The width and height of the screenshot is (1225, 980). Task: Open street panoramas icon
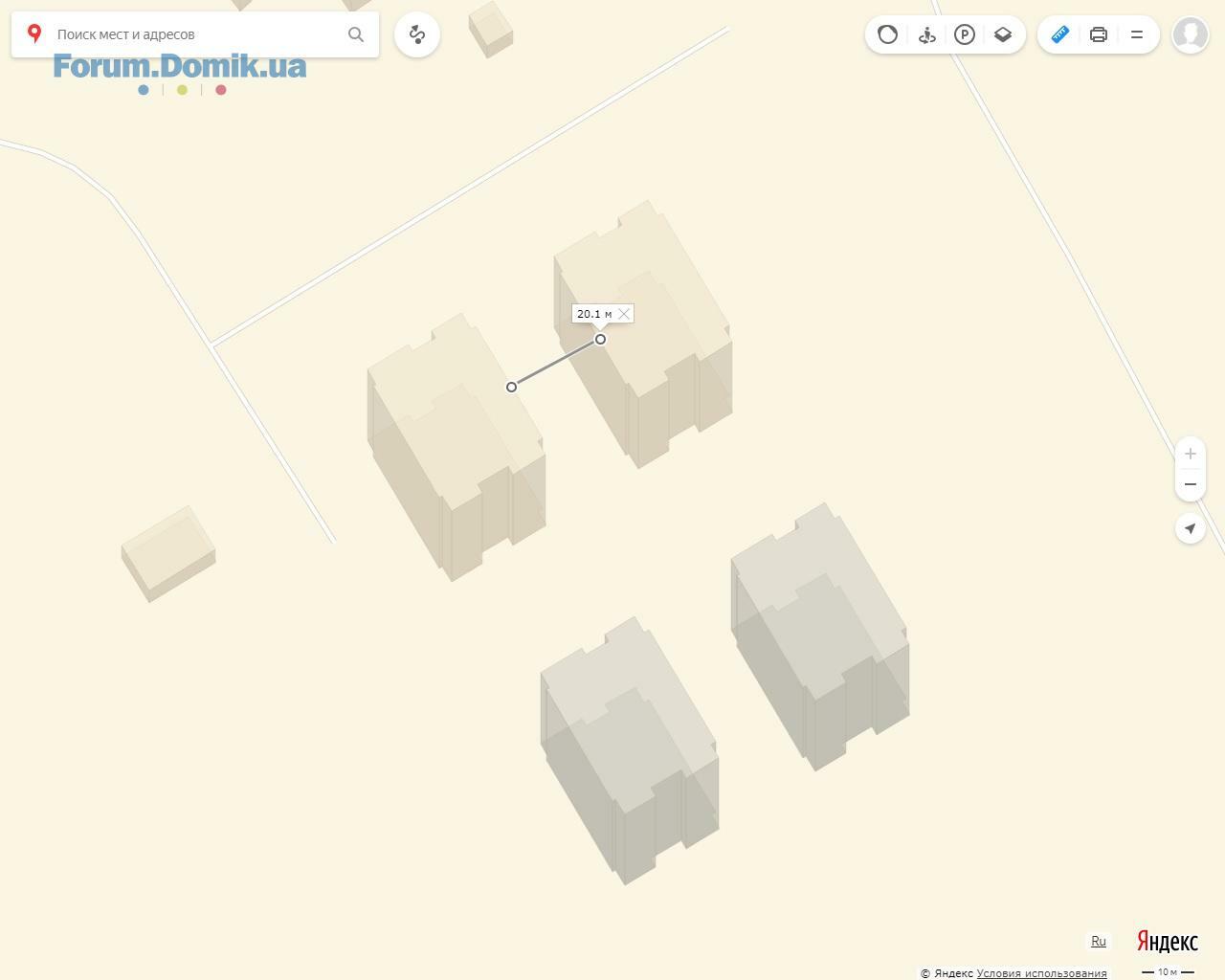tap(926, 34)
